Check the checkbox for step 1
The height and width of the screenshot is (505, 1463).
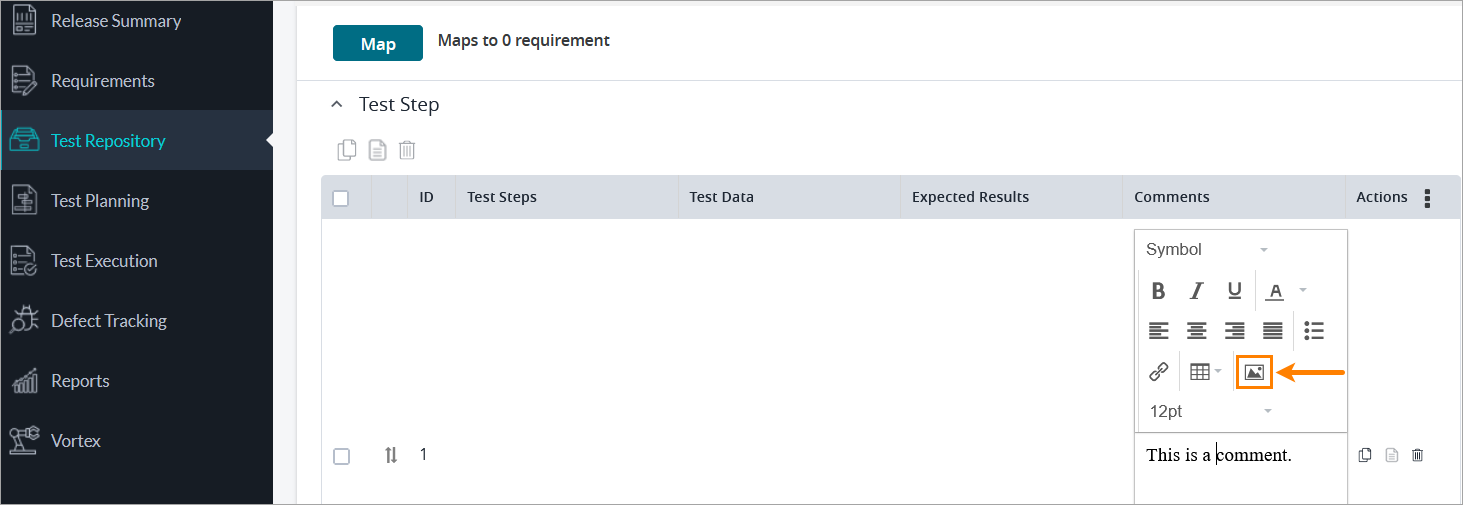(341, 456)
